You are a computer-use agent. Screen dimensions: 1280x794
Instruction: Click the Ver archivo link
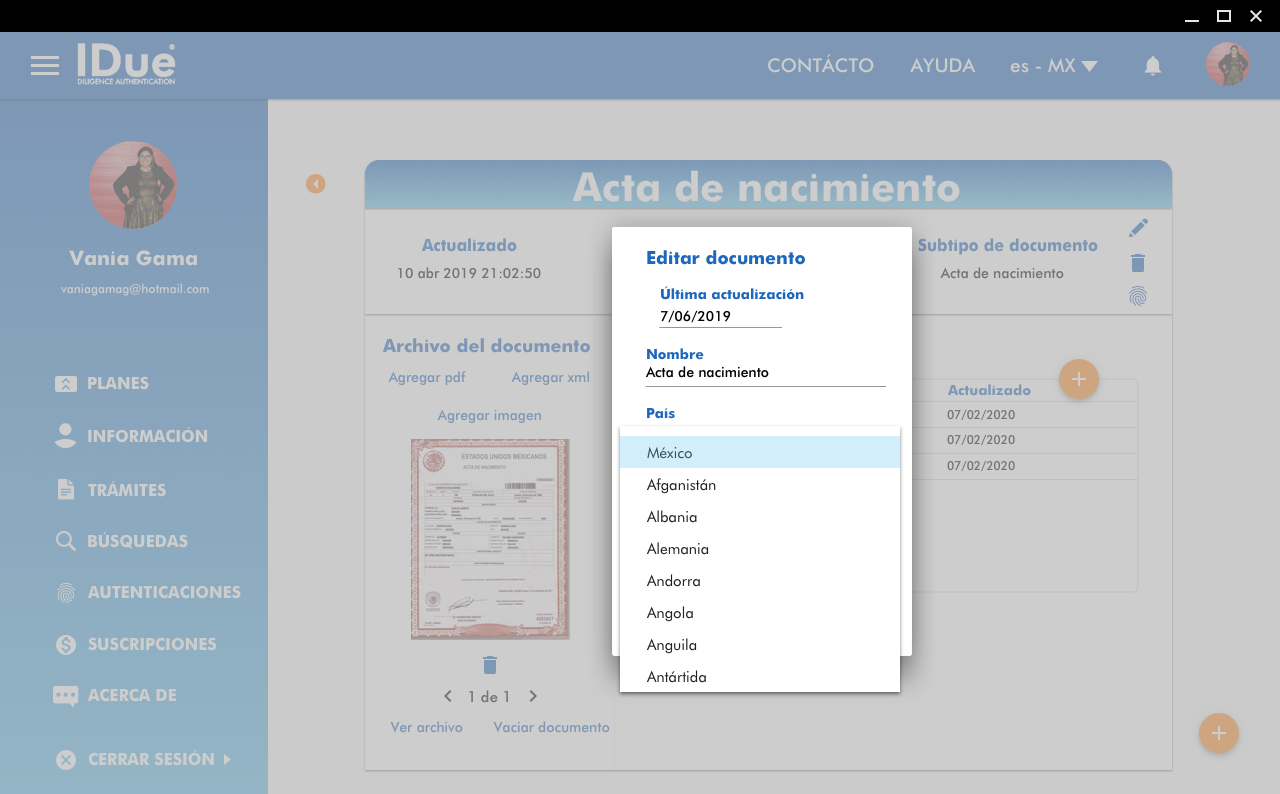pyautogui.click(x=427, y=727)
